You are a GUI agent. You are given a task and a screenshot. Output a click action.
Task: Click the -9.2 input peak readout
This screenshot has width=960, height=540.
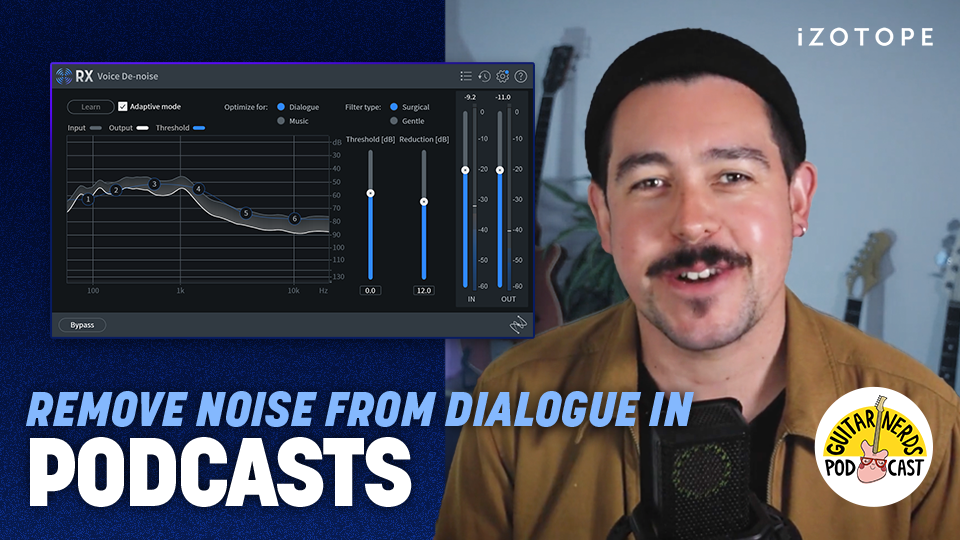click(x=470, y=97)
